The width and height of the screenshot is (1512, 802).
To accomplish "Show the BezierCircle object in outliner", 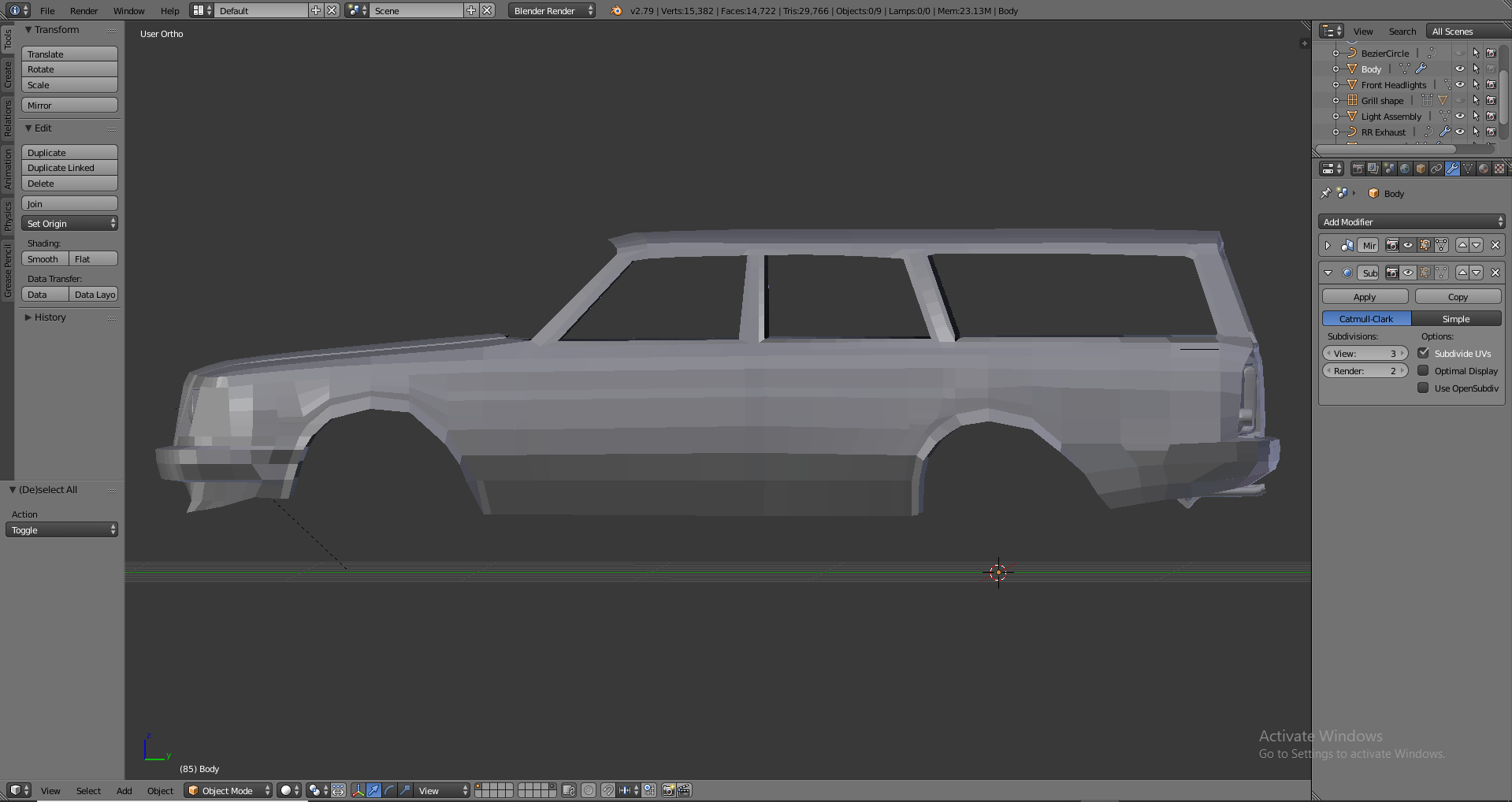I will [1460, 54].
